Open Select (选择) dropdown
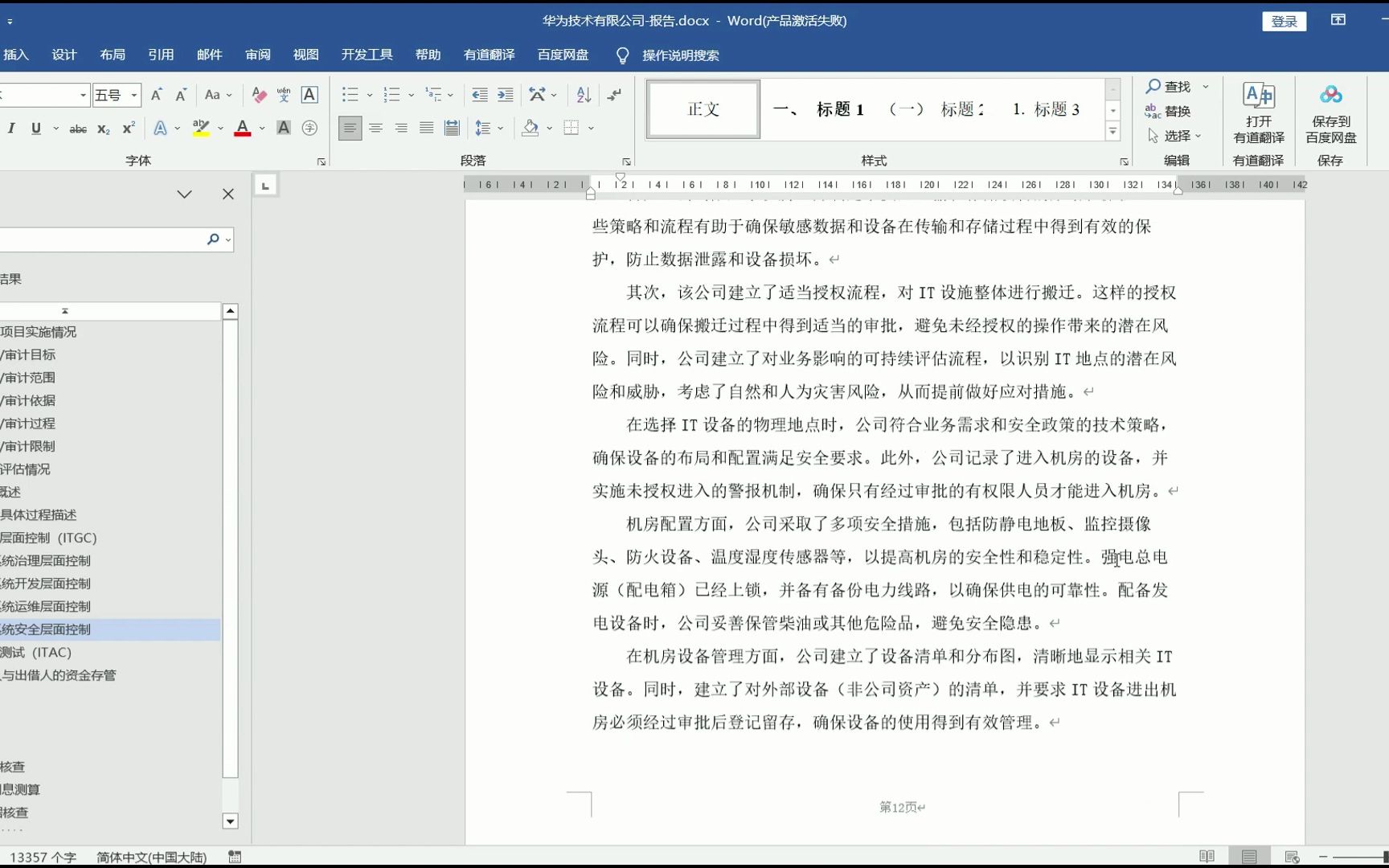This screenshot has height=868, width=1389. [x=1174, y=136]
